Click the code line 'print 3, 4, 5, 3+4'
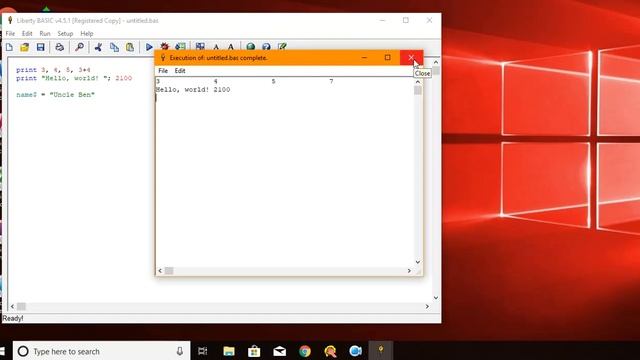Screen dimensions: 640x360 coord(53,70)
